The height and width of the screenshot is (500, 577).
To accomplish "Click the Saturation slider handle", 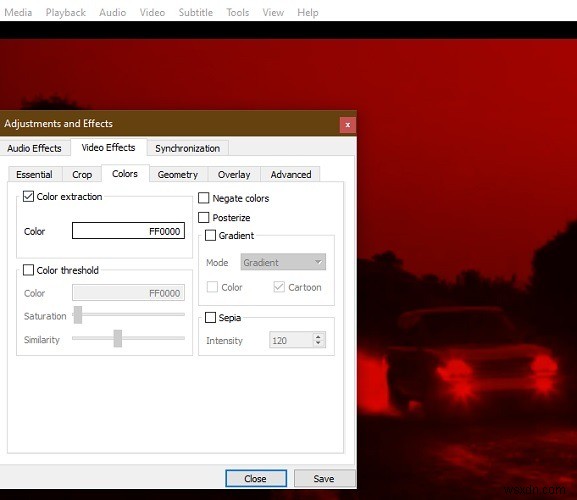I will click(78, 315).
